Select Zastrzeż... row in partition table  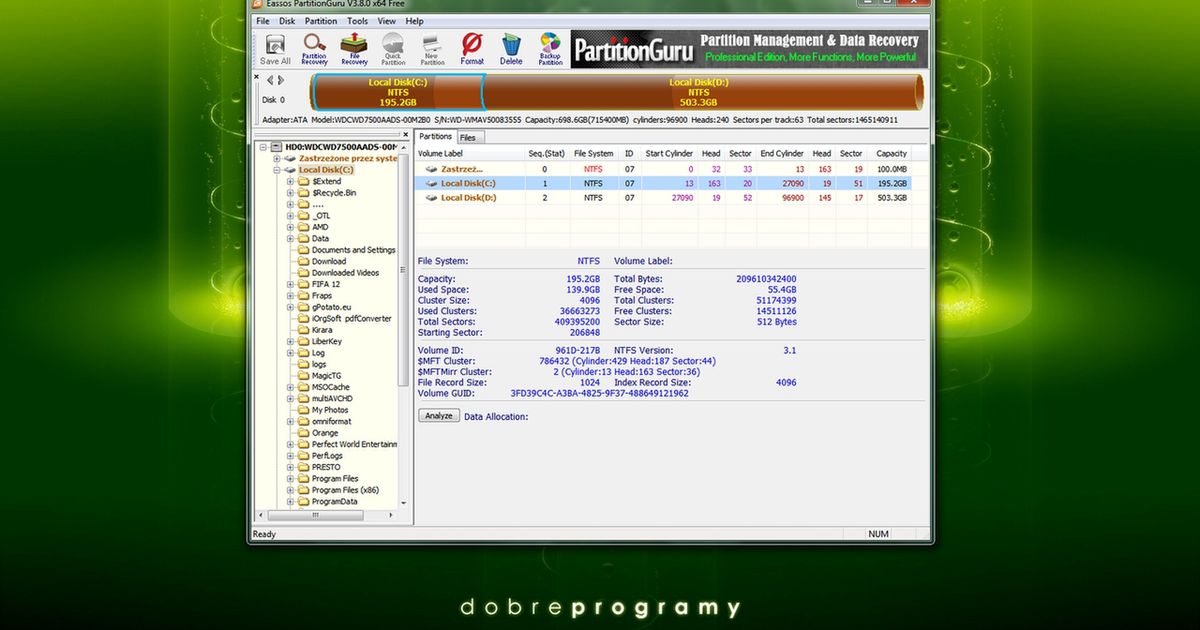[x=663, y=169]
